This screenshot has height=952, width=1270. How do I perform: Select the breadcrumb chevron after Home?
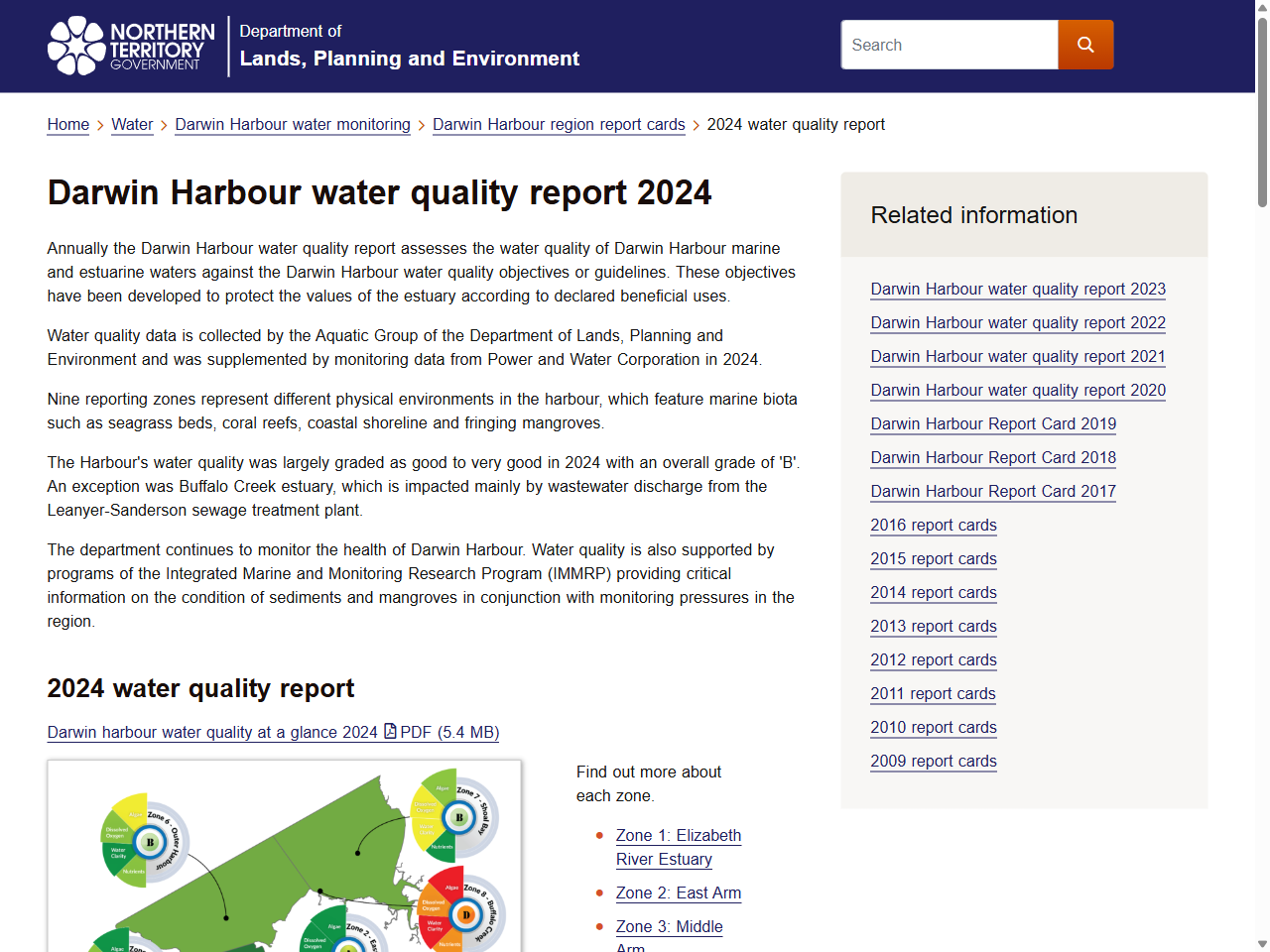point(100,125)
